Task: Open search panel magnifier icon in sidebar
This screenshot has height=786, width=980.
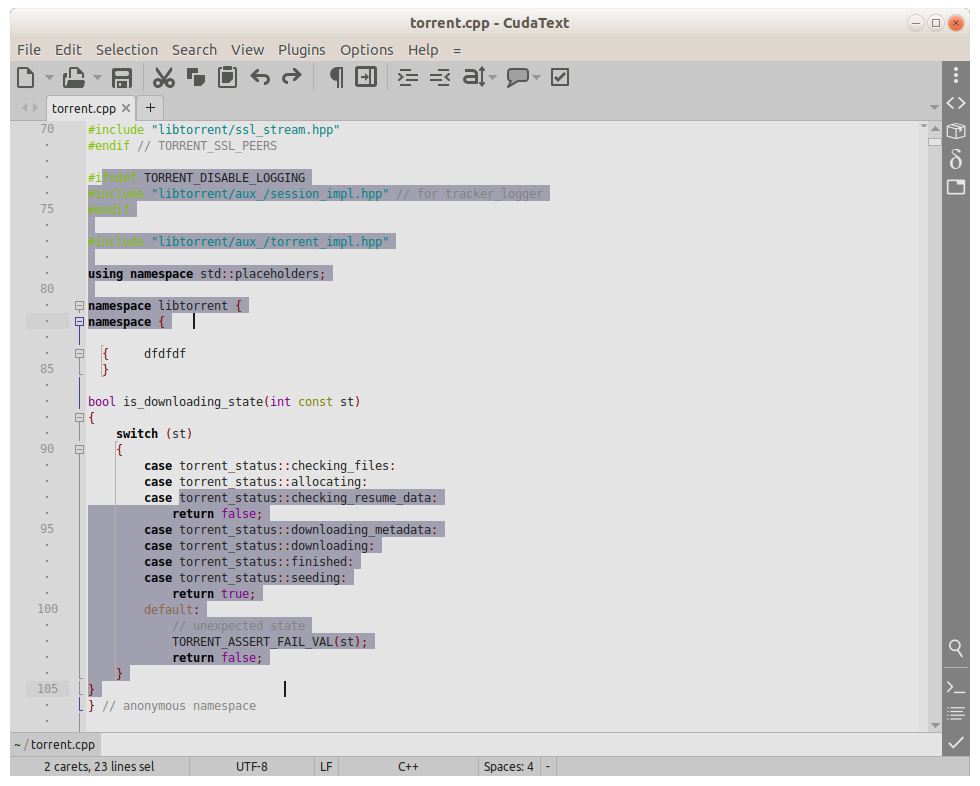Action: (x=956, y=648)
